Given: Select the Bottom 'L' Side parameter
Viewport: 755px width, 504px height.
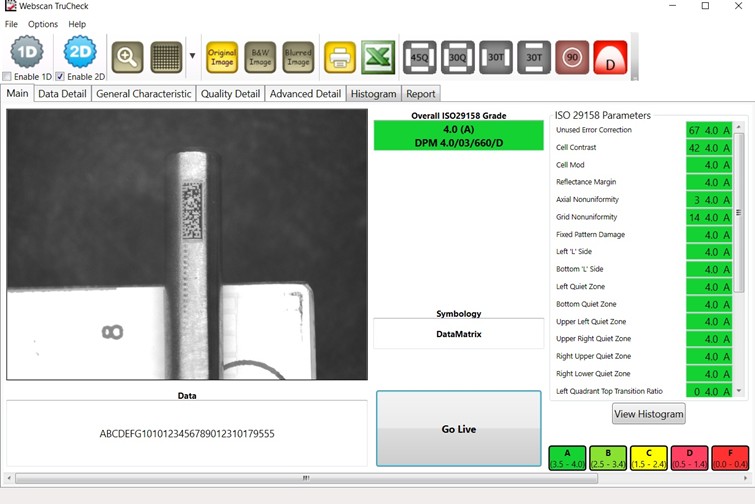Looking at the screenshot, I should [x=643, y=269].
